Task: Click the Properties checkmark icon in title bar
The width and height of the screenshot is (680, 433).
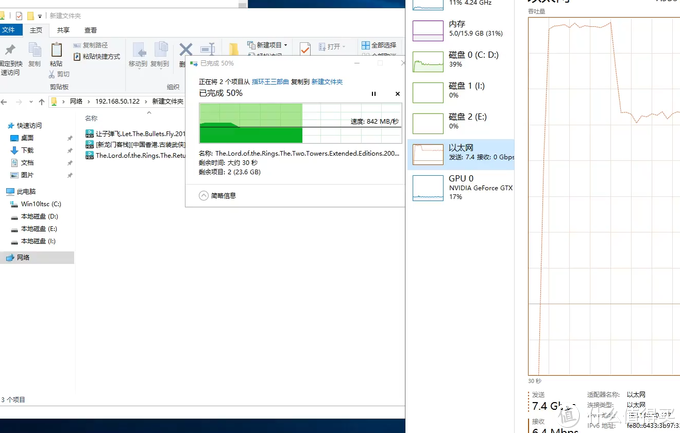Action: (19, 16)
